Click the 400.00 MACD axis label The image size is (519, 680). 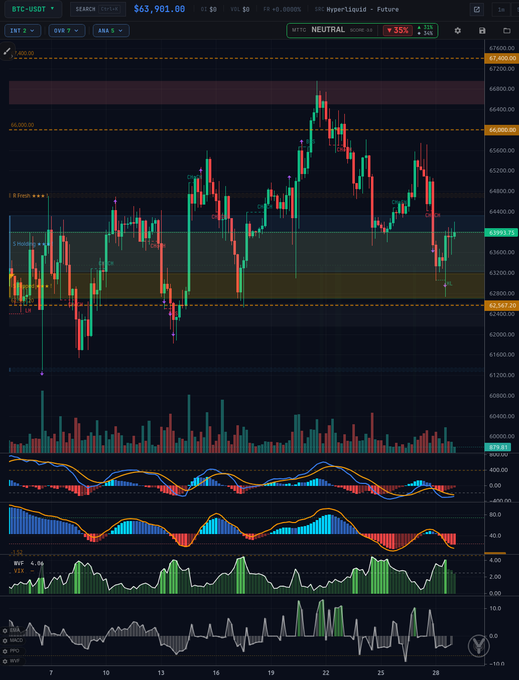(x=498, y=470)
